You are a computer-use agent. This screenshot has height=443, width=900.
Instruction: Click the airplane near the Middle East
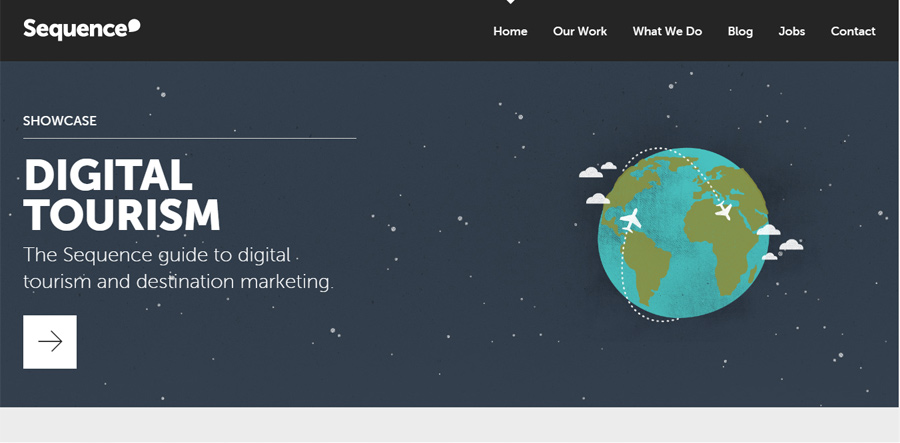[x=723, y=211]
